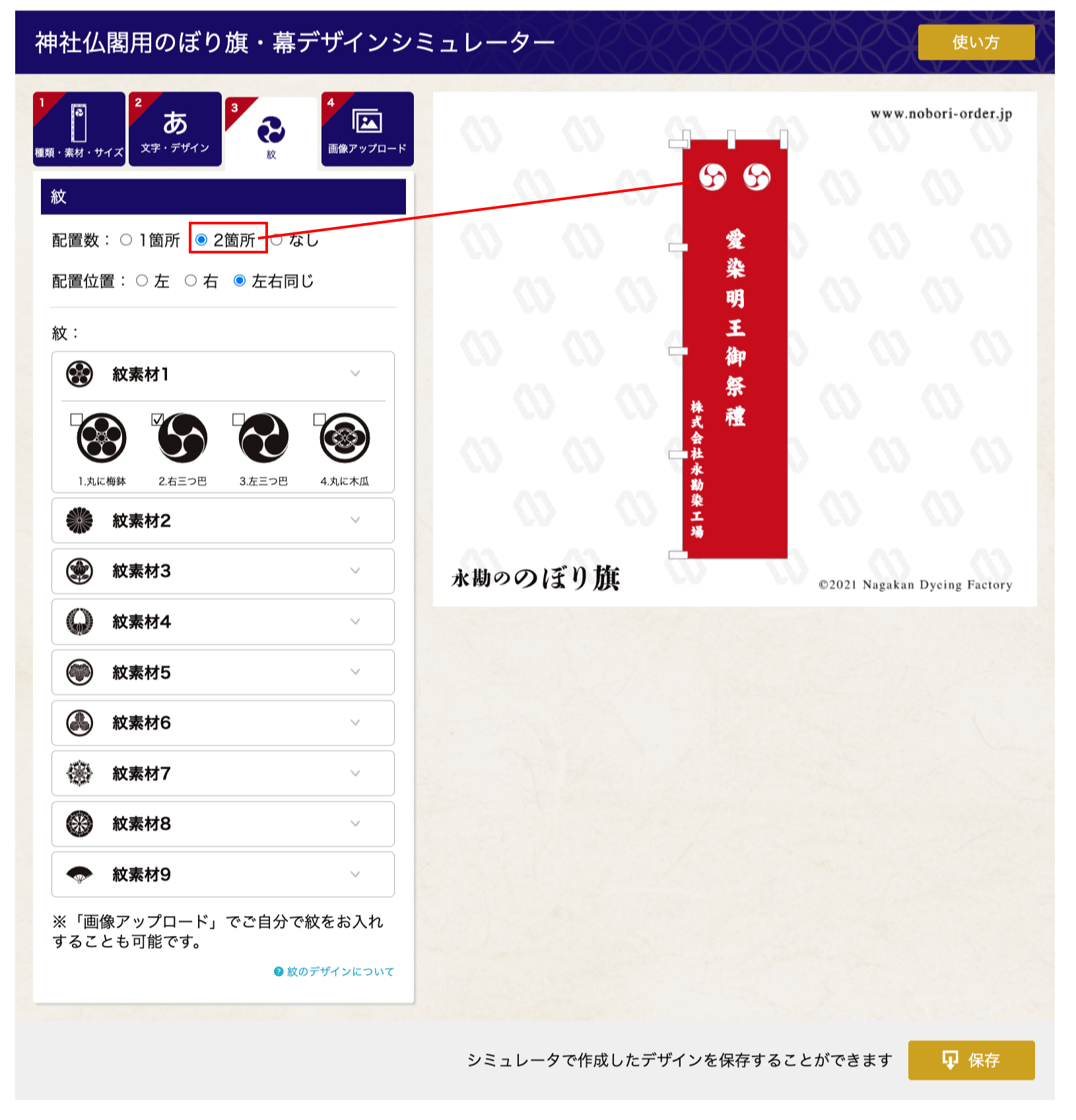Click the 右三つ巴 crest image
The image size is (1076, 1120).
(183, 438)
